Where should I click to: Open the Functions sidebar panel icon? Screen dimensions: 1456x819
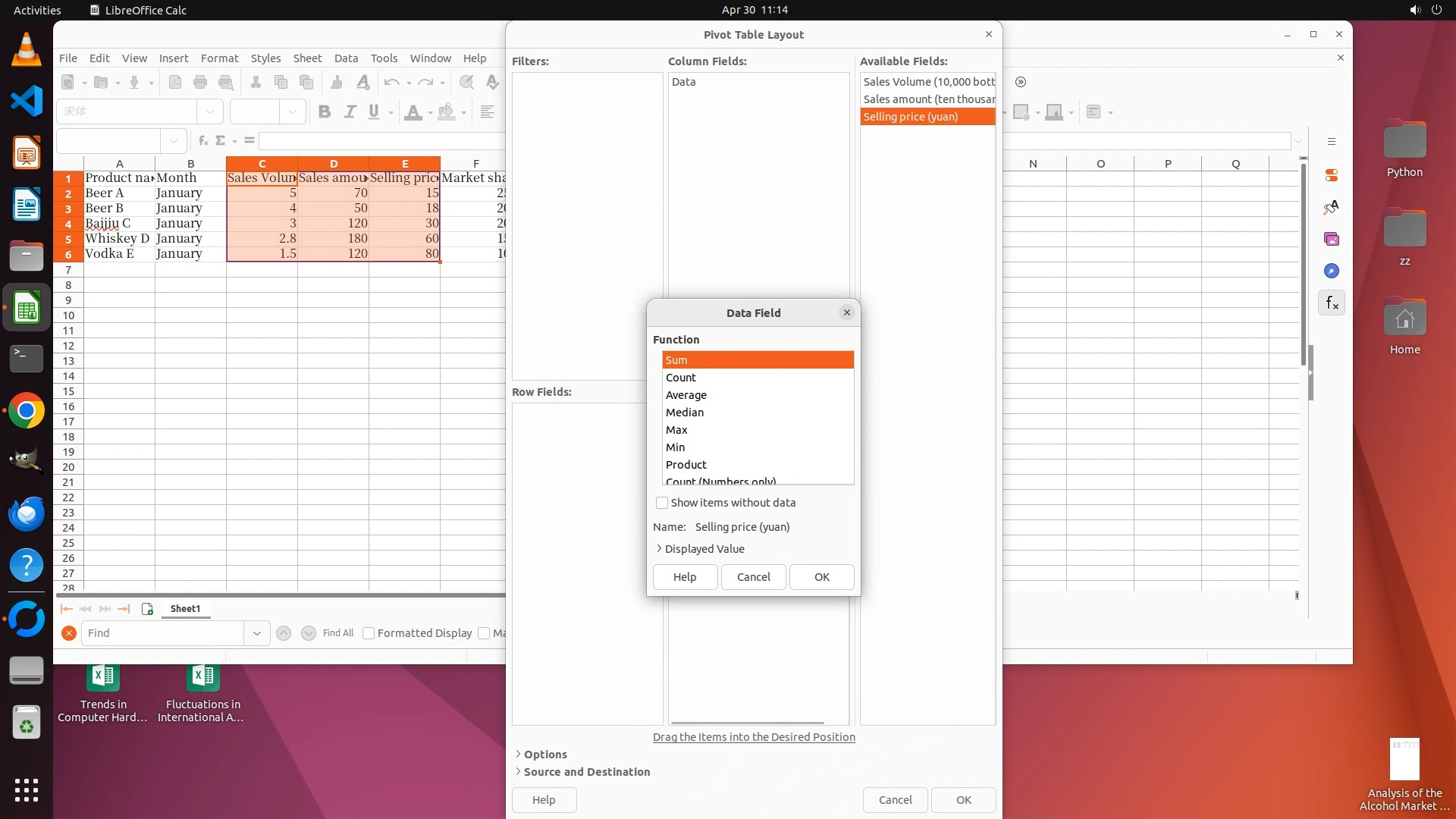tap(1332, 303)
